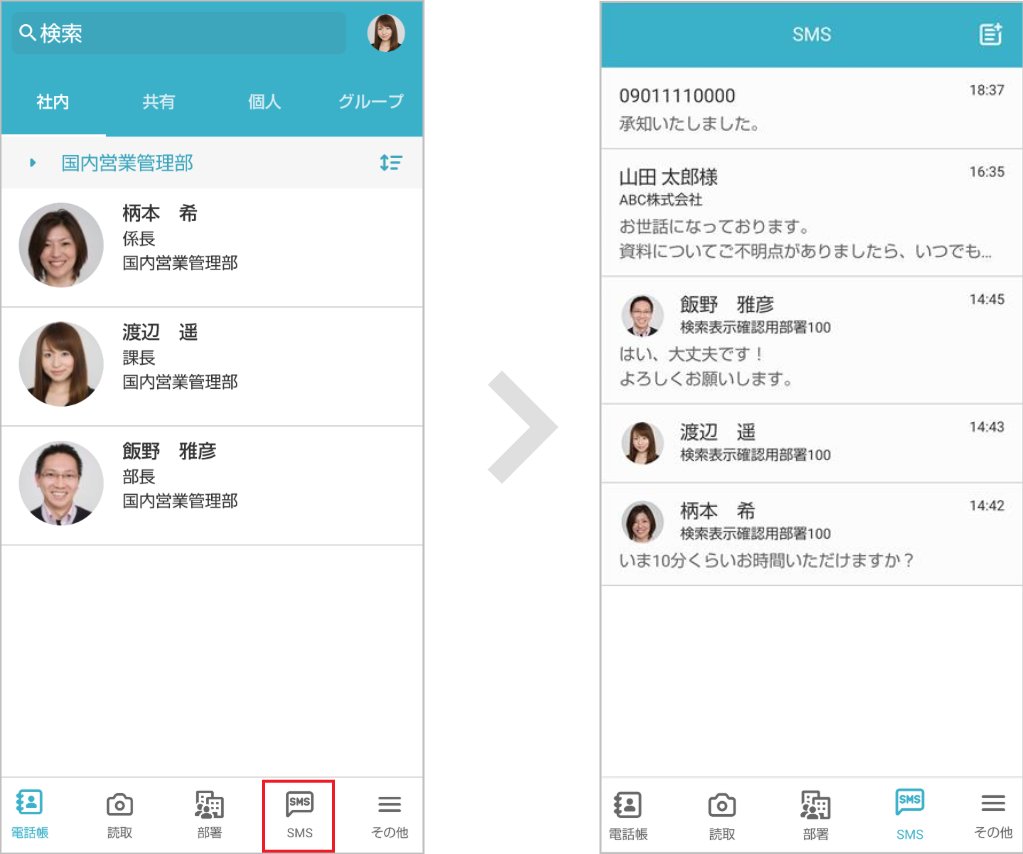
Task: Select contact name 柄本 希 in phonebook list
Action: pyautogui.click(x=160, y=213)
